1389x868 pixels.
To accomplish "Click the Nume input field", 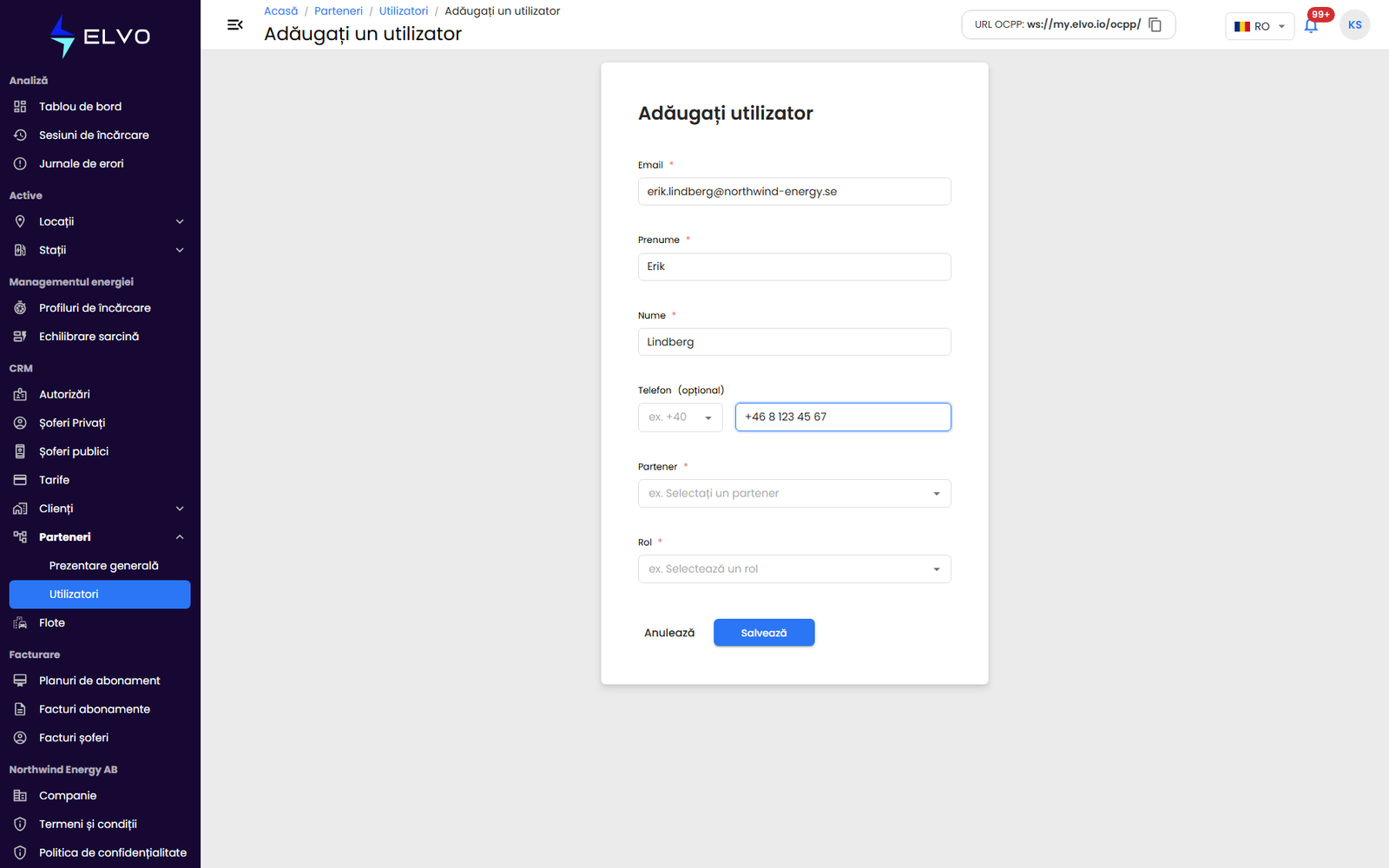I will tap(794, 342).
